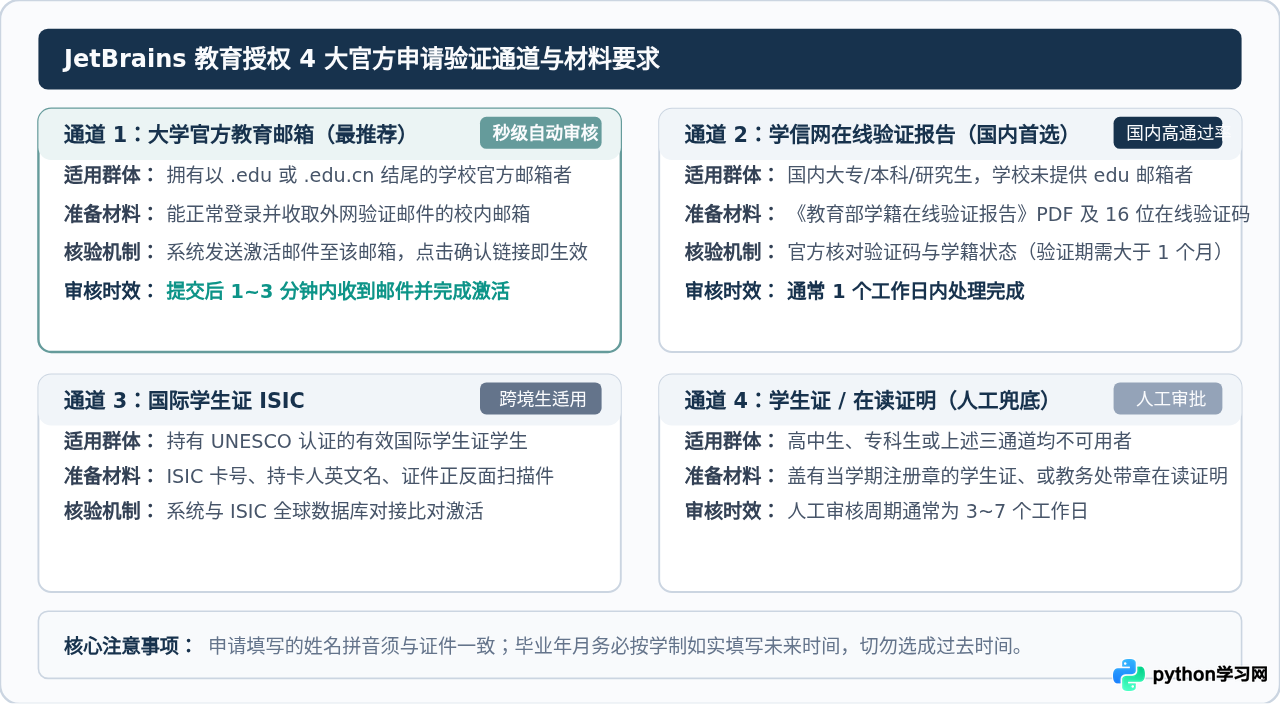Click the text '高中生、专科生或上述三通道均不可用者'
Image resolution: width=1280 pixels, height=704 pixels.
click(960, 441)
